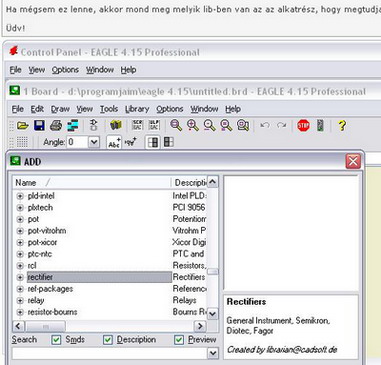Open the Library menu
The height and width of the screenshot is (365, 381).
coord(137,109)
